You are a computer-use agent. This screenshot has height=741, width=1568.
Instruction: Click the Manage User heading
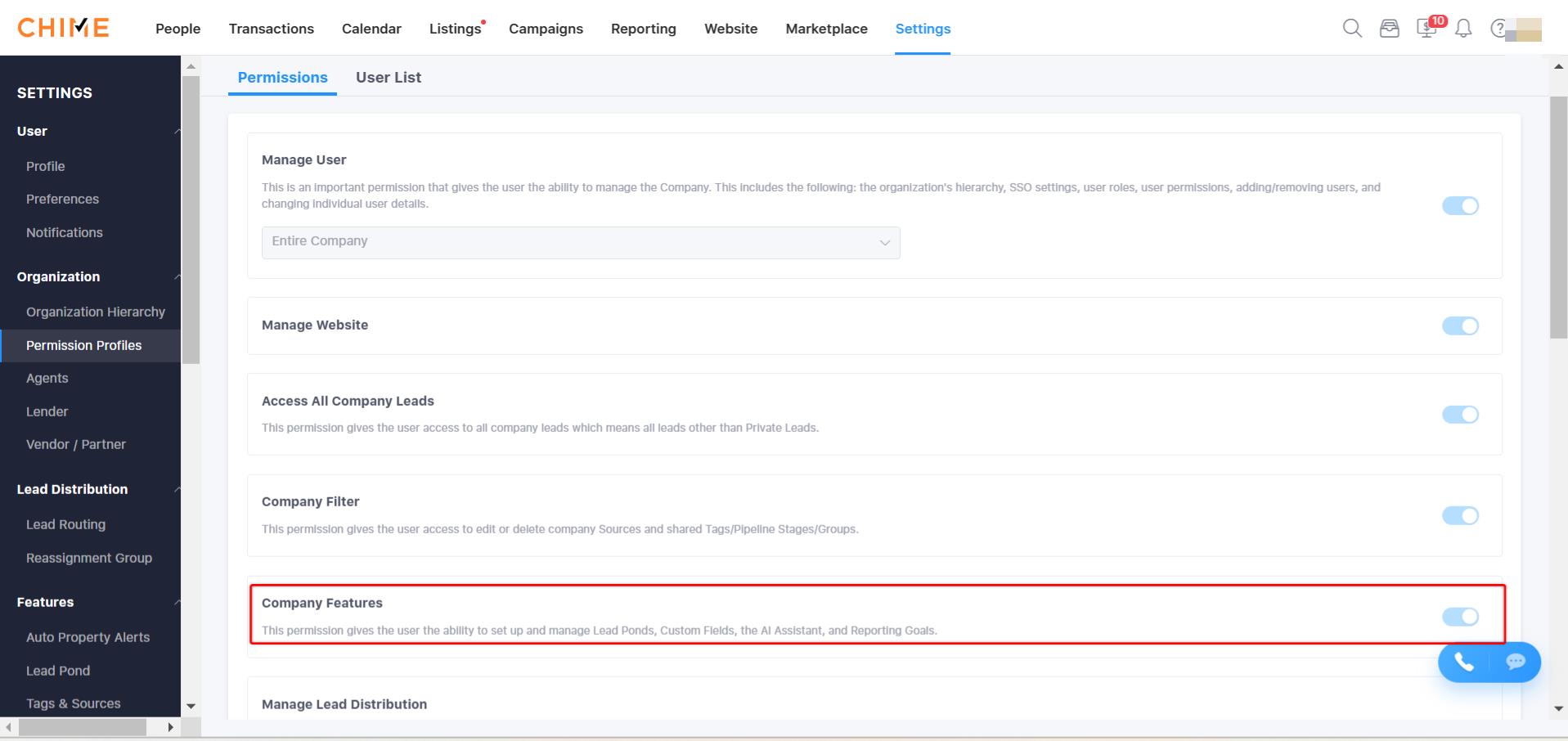[303, 159]
